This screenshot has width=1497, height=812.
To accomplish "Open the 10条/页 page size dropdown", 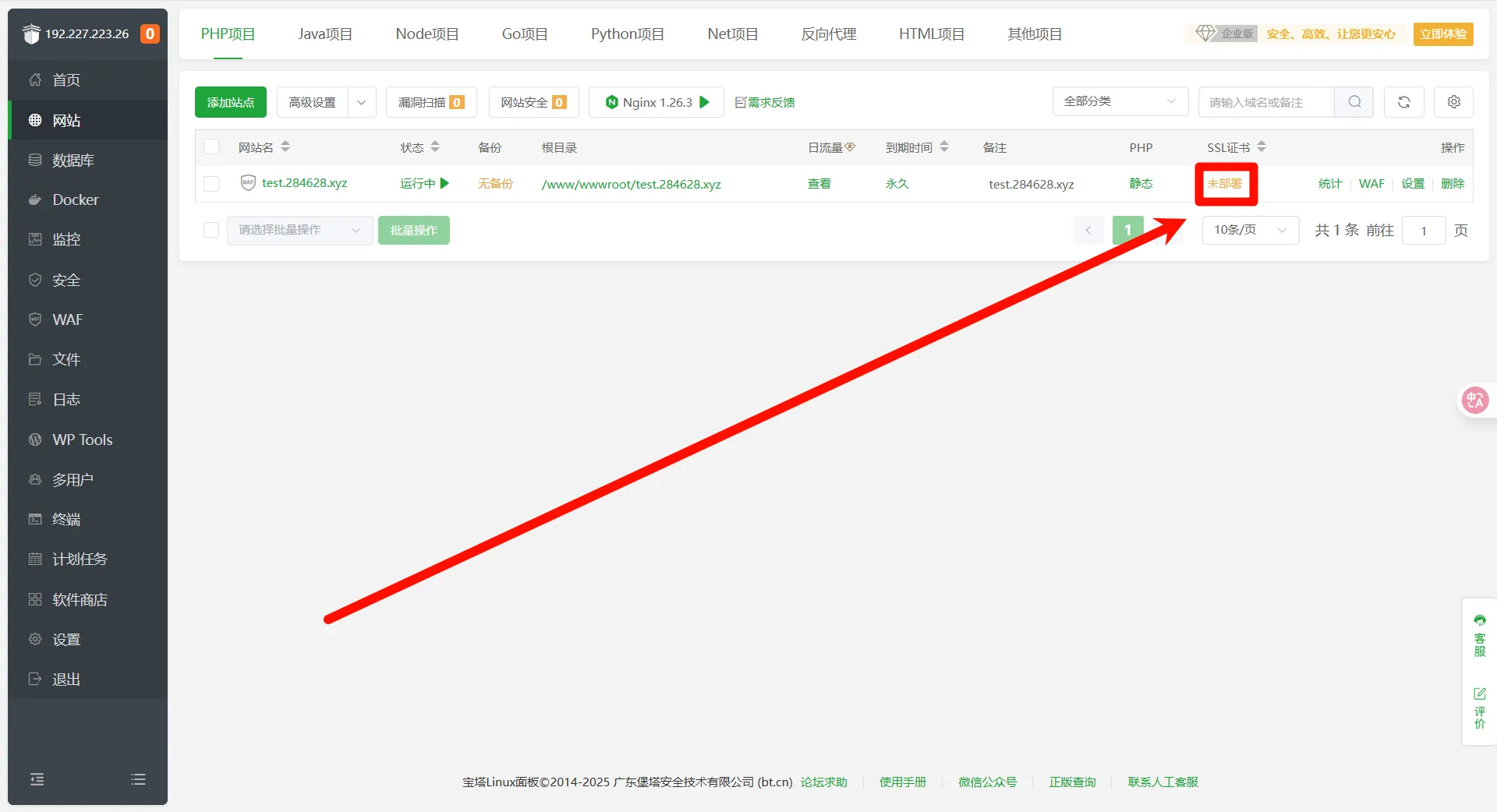I will (1250, 230).
